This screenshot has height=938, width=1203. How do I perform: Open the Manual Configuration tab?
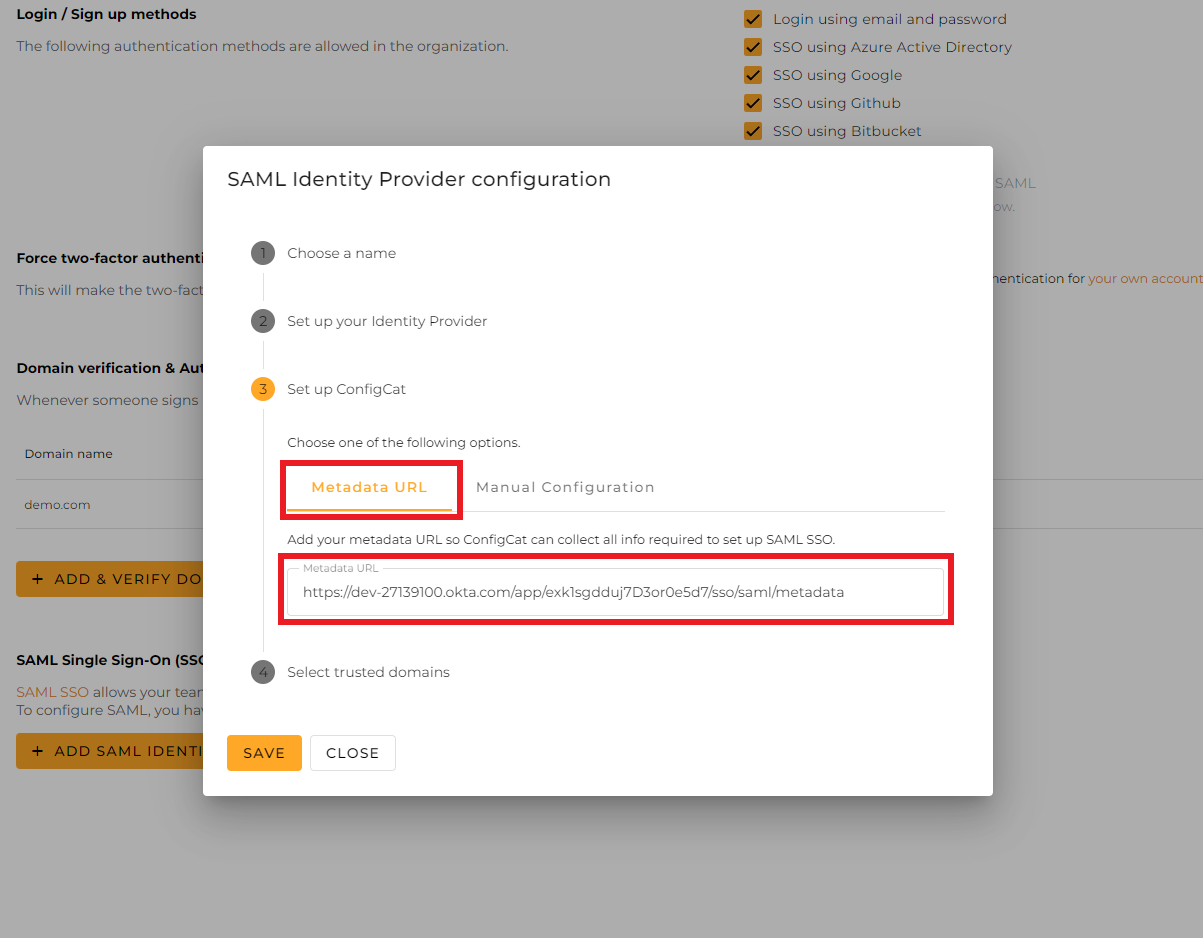(565, 488)
